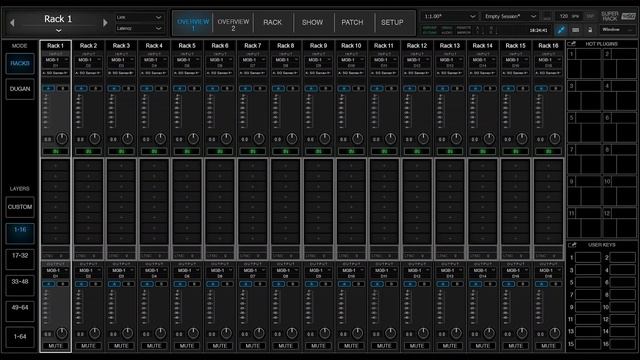Click blue-lit button above Rack 2 input meter

point(81,88)
